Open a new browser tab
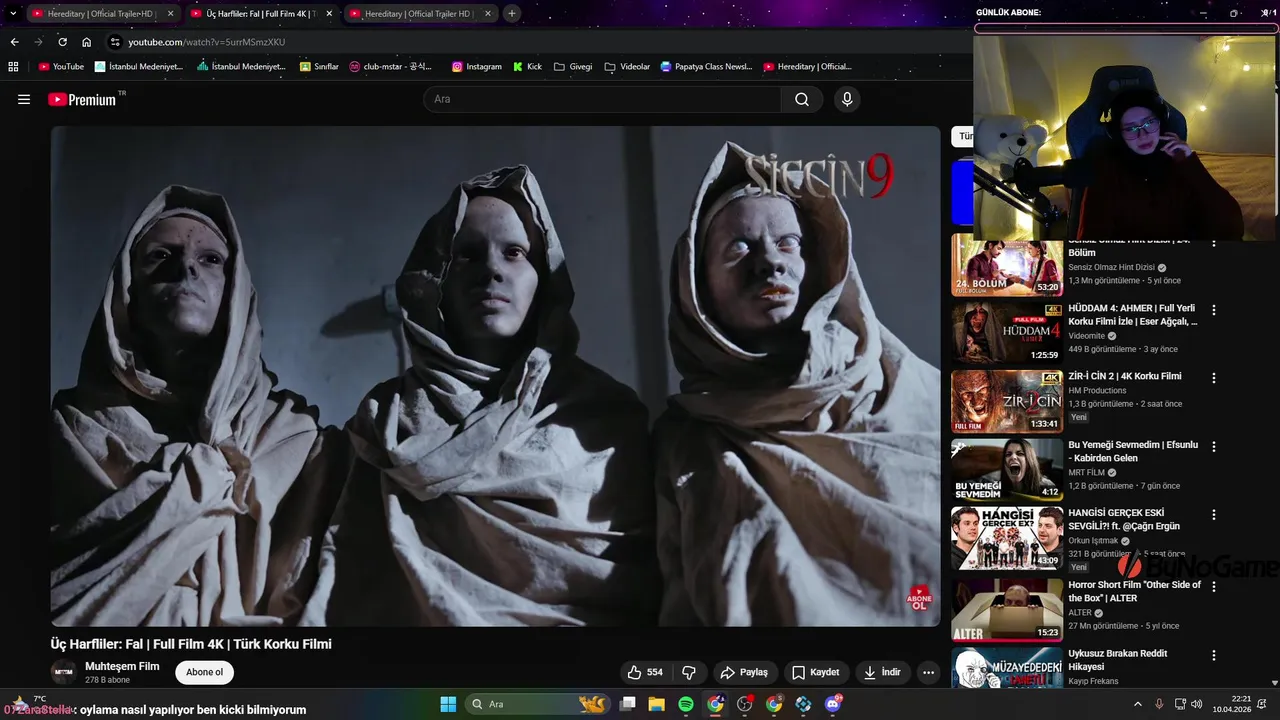This screenshot has width=1280, height=720. [x=512, y=14]
